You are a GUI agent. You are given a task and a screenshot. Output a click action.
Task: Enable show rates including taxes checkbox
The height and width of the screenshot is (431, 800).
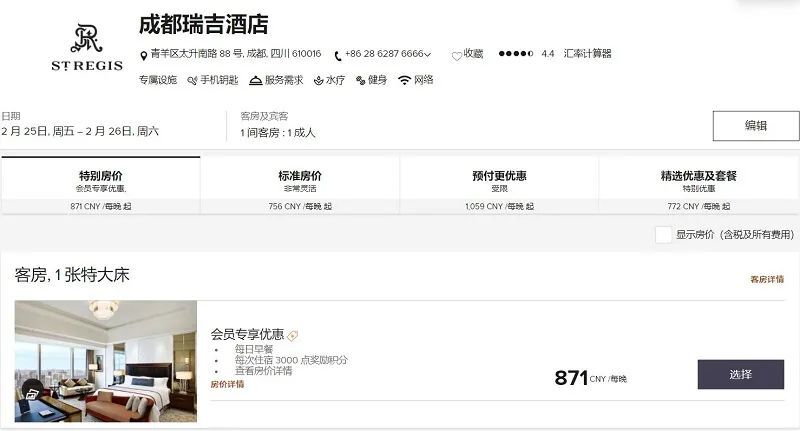[663, 235]
